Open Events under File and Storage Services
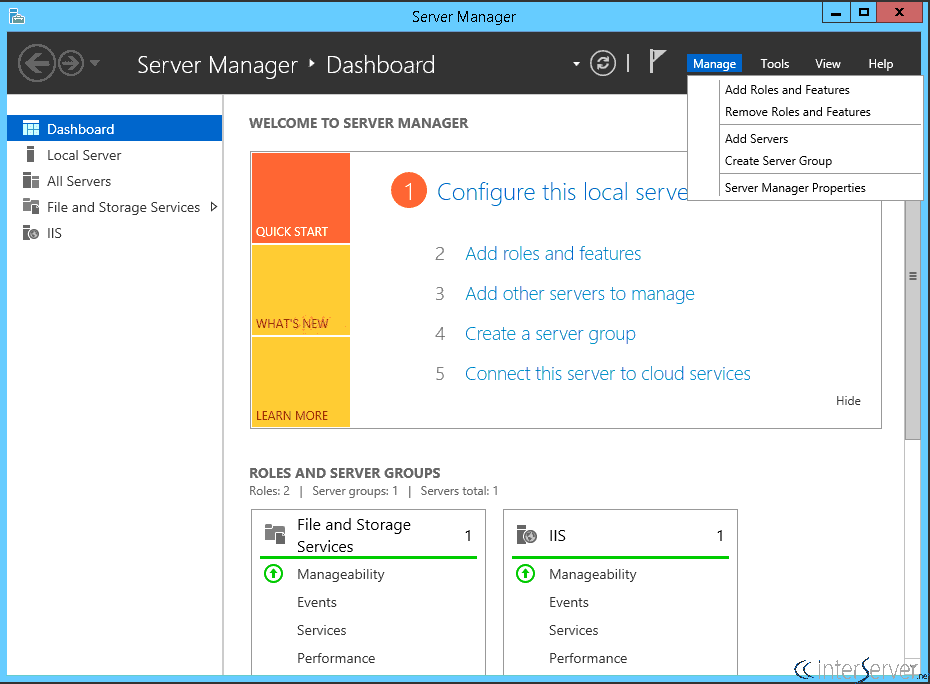This screenshot has height=684, width=930. (x=317, y=602)
